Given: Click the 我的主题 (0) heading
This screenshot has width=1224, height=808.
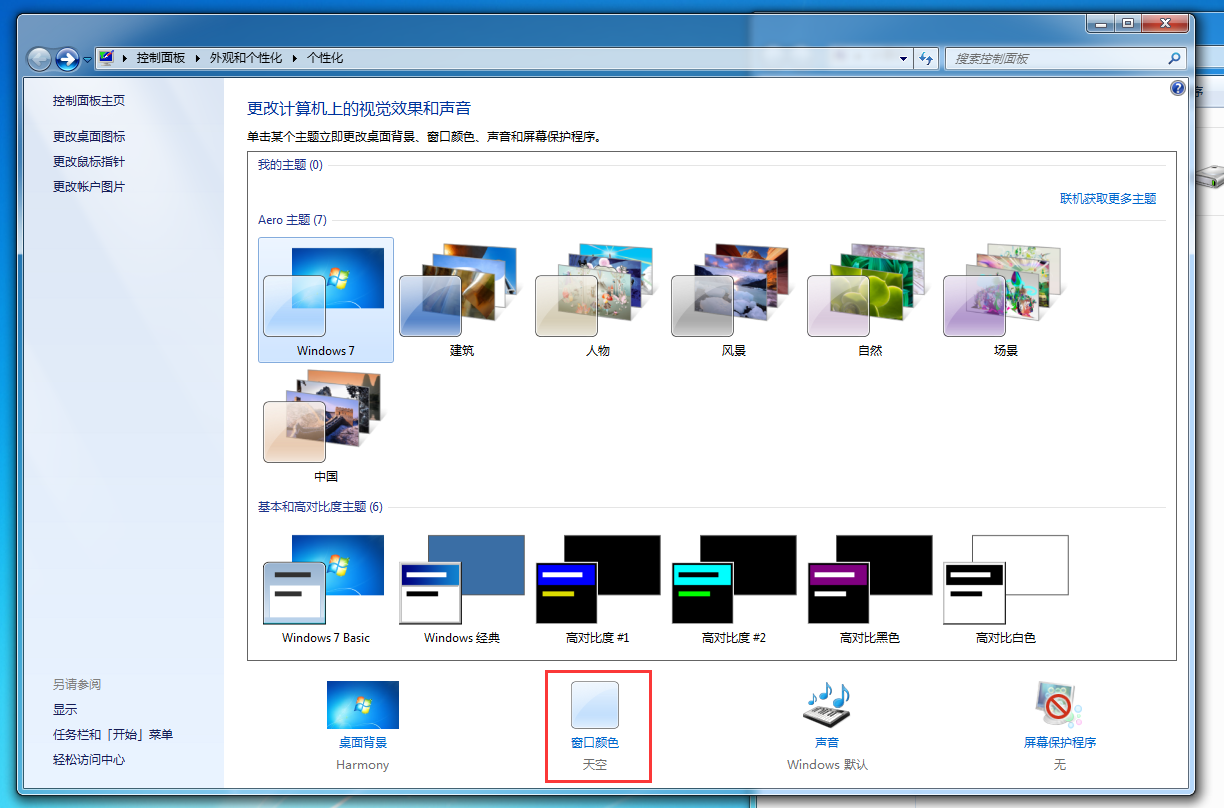Looking at the screenshot, I should [290, 165].
